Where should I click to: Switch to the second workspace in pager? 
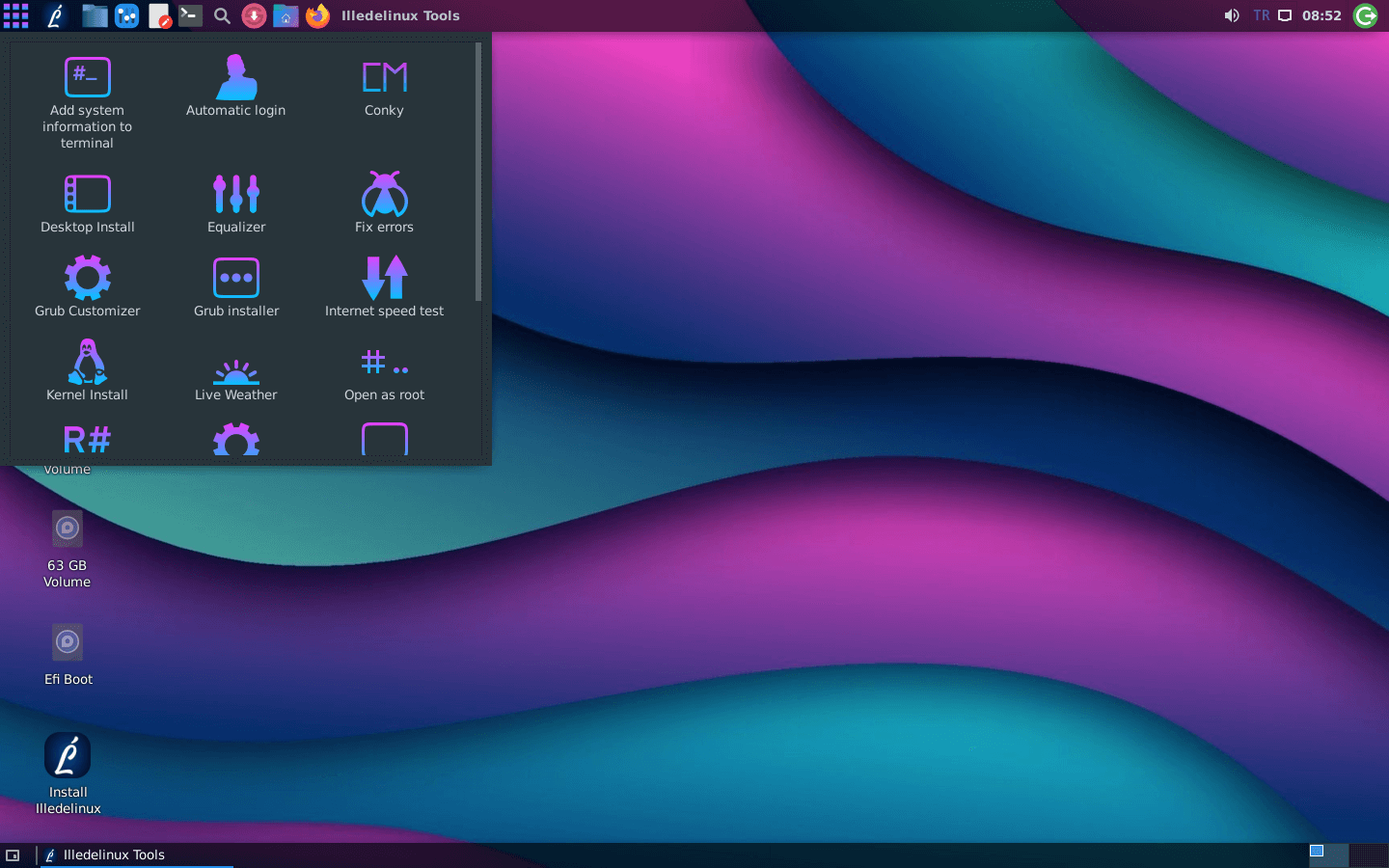tap(1369, 855)
